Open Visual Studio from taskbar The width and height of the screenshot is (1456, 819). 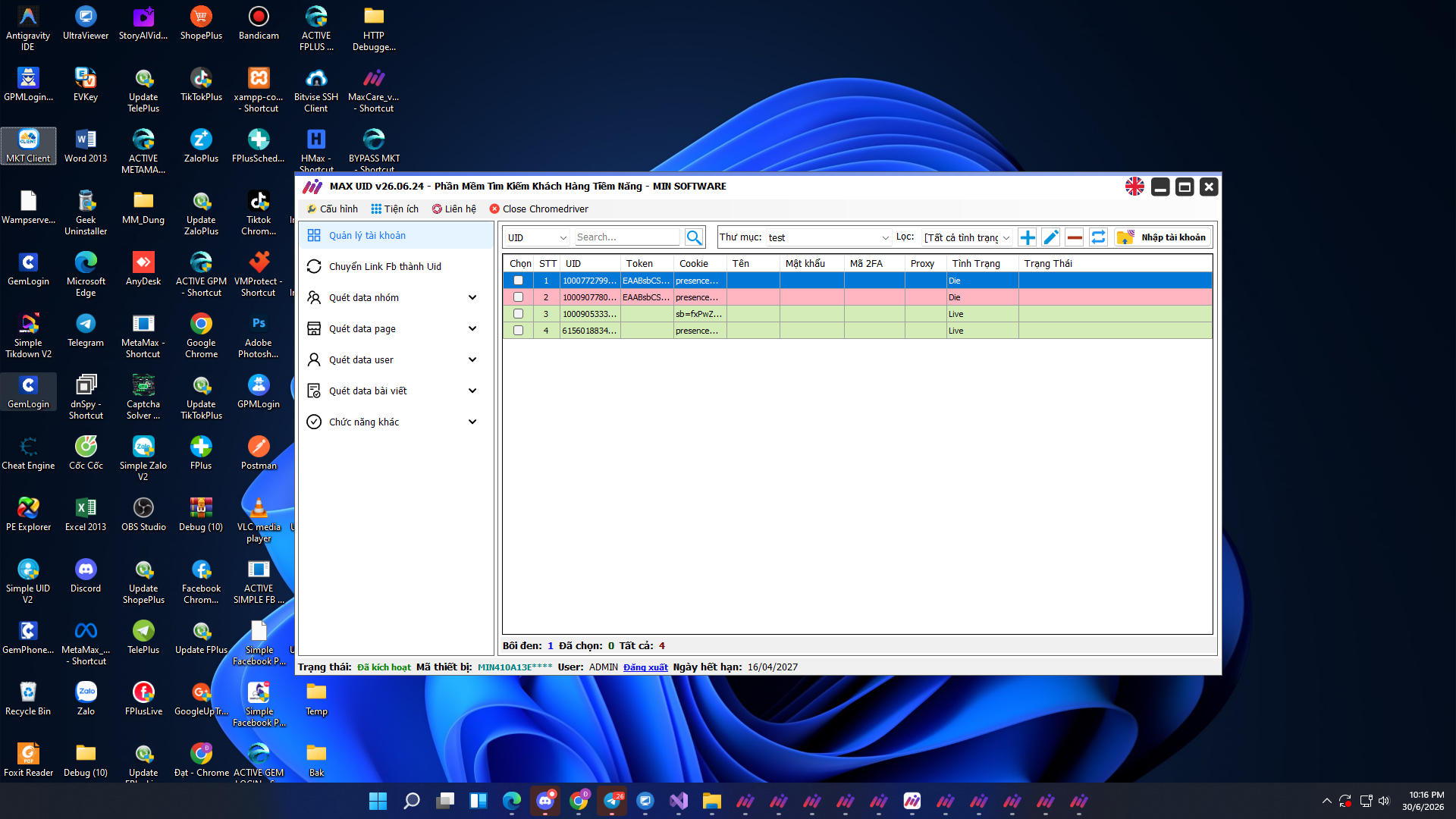pyautogui.click(x=678, y=801)
